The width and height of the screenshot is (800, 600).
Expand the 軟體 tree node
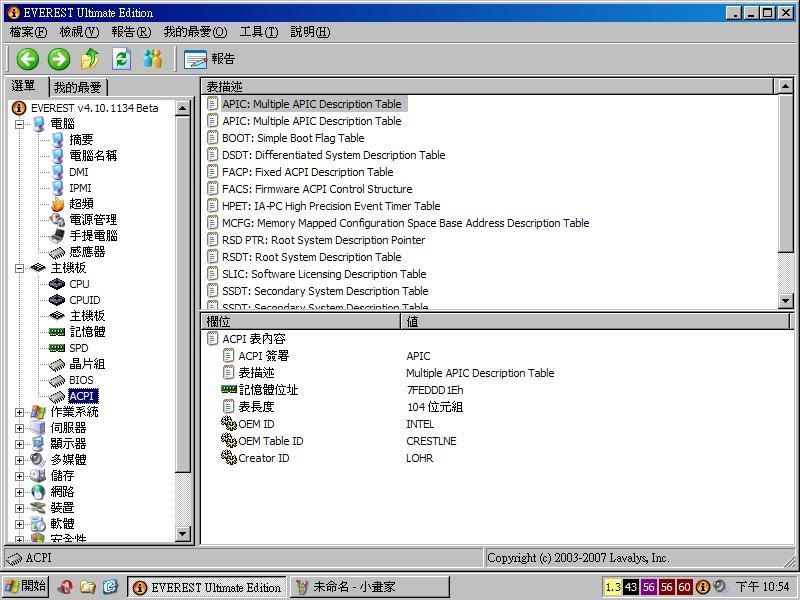[19, 524]
